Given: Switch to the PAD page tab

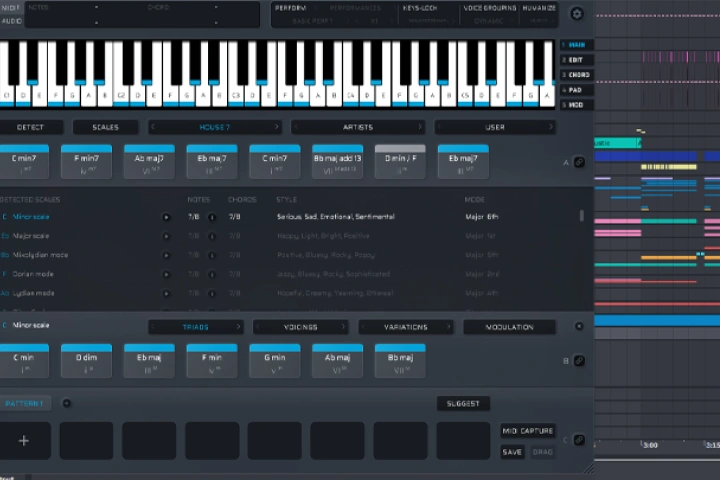Looking at the screenshot, I should [x=577, y=90].
